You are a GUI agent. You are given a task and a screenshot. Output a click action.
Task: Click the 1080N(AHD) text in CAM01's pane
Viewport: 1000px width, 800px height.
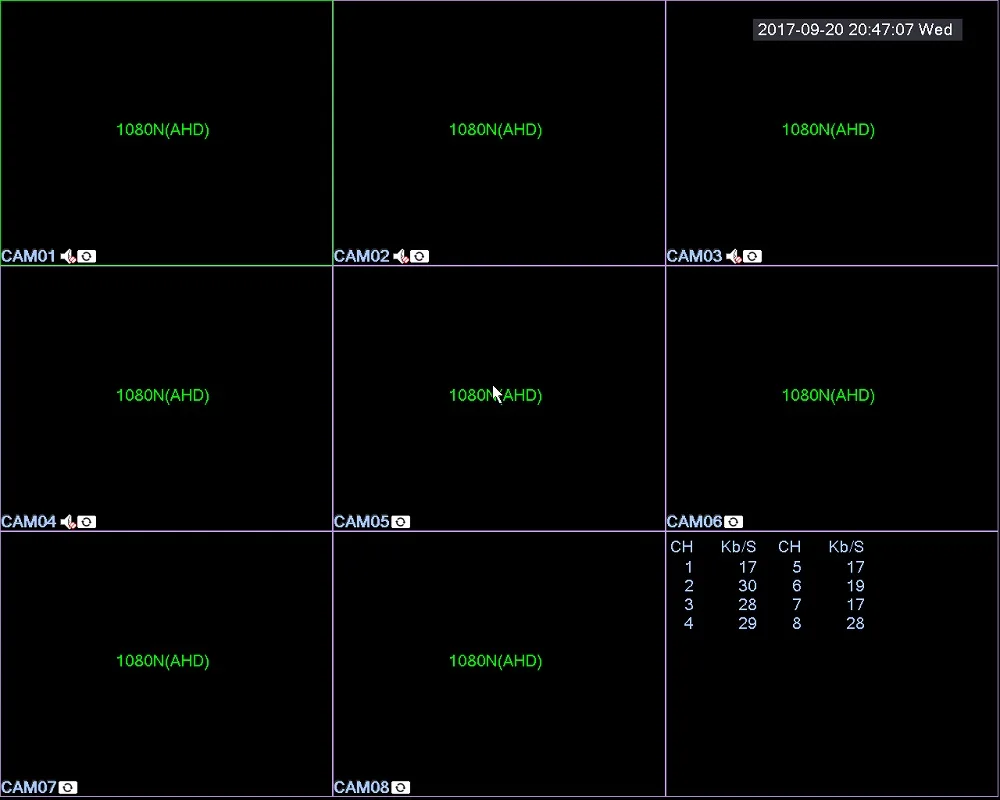coord(163,130)
